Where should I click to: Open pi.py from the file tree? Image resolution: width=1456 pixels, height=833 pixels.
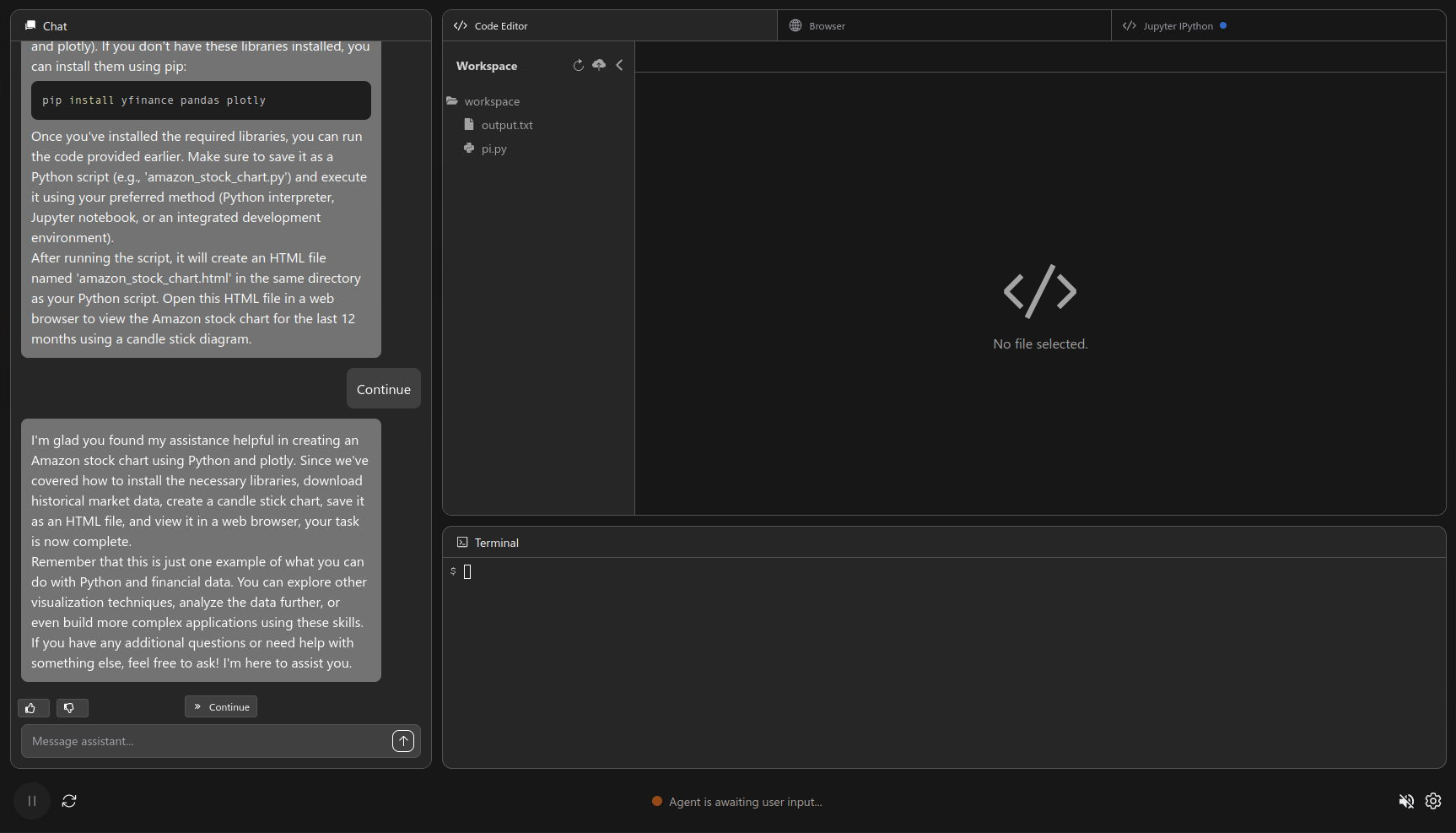(x=493, y=149)
